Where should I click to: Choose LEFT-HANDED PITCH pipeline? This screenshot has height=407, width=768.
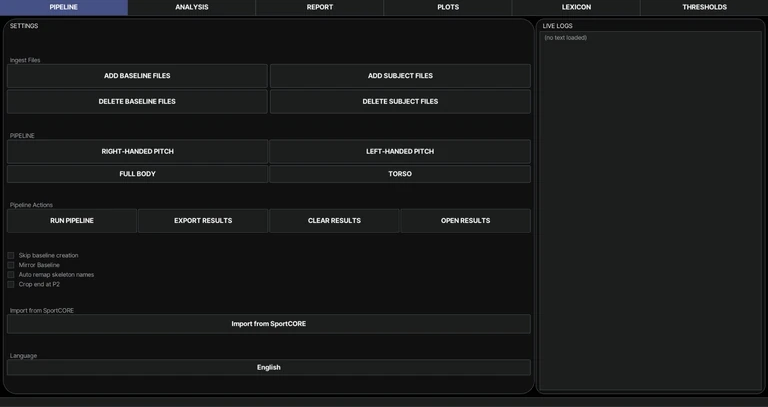[x=400, y=151]
